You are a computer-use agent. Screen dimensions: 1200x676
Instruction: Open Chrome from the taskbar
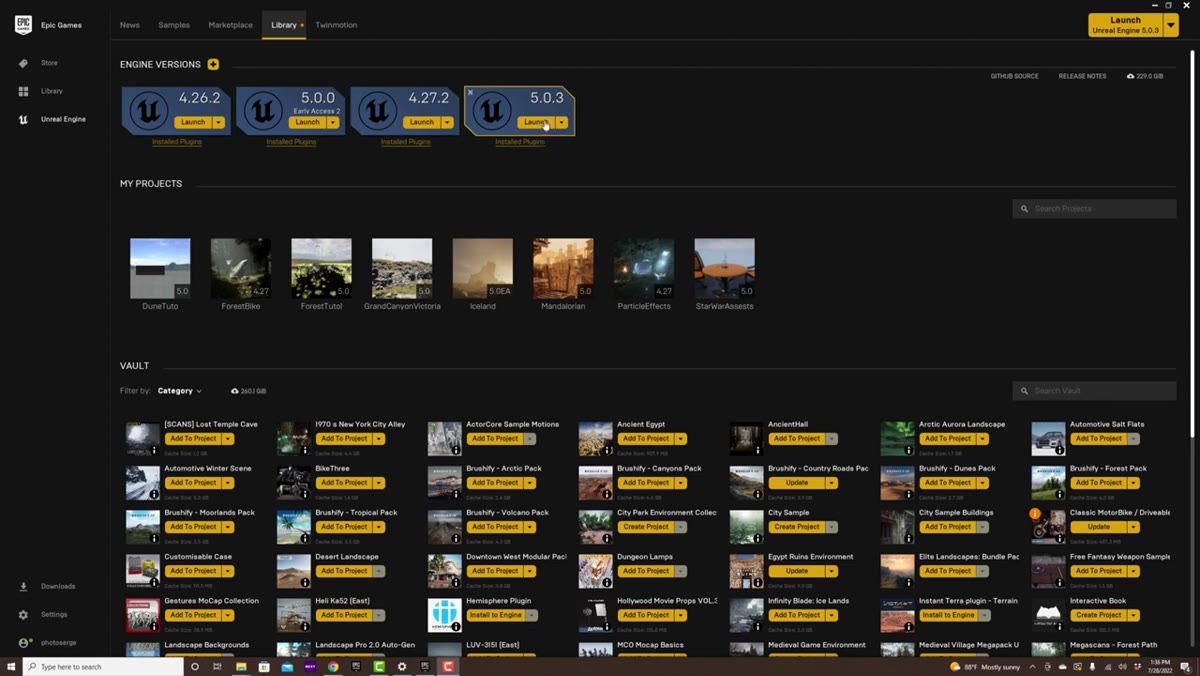click(333, 666)
